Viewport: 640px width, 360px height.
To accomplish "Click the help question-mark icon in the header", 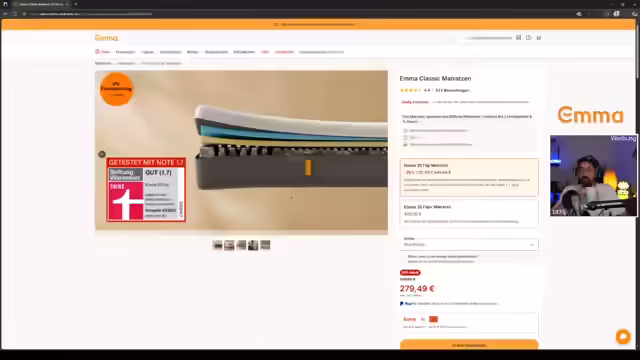I will 529,38.
